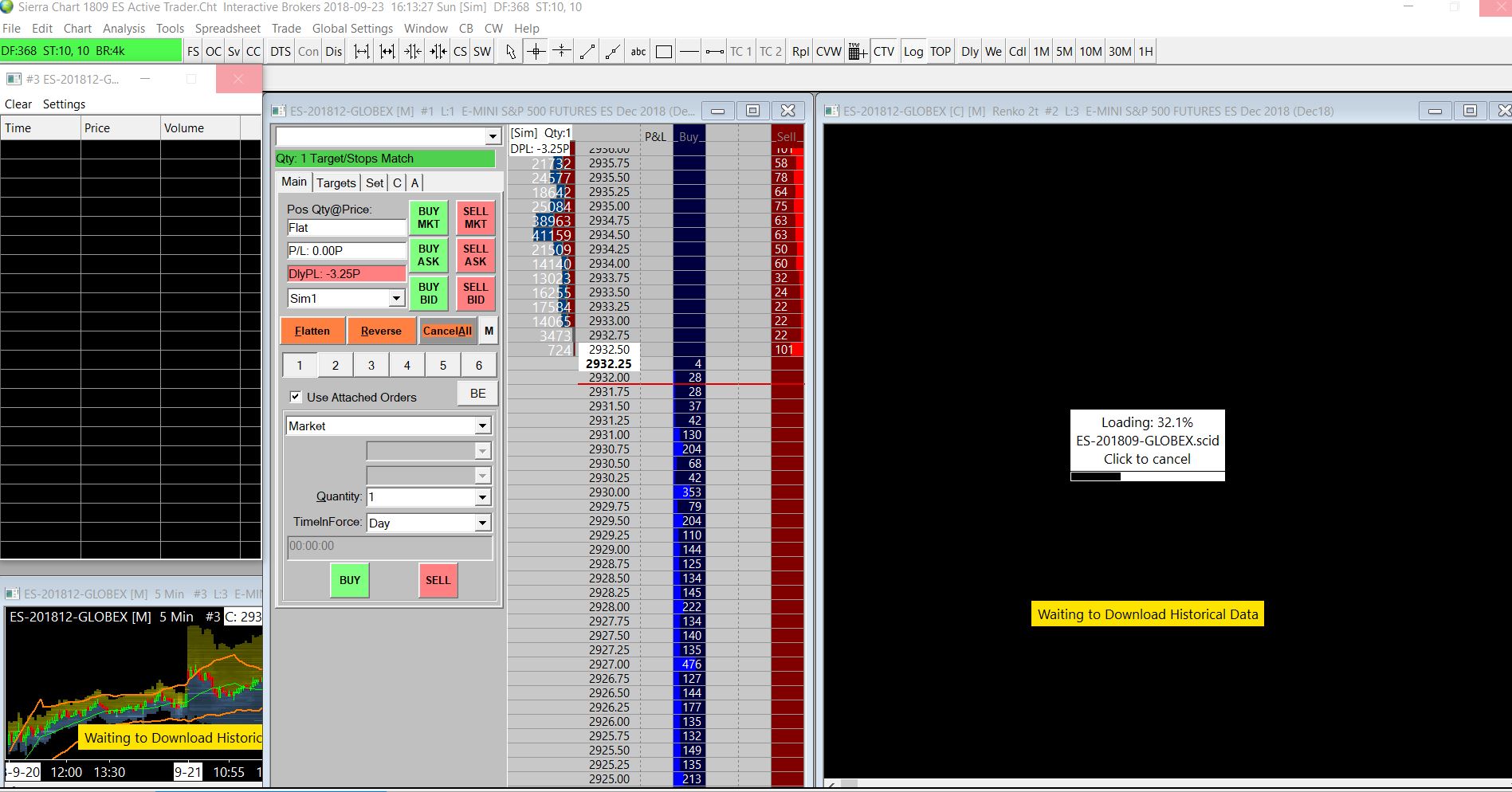Screen dimensions: 1512x792
Task: Switch chart to 1H timeframe button
Action: click(x=1145, y=52)
